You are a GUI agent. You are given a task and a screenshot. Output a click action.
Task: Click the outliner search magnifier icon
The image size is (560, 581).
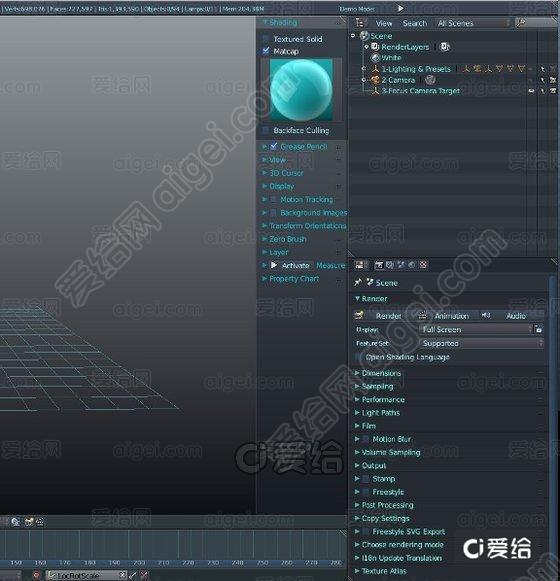point(520,23)
